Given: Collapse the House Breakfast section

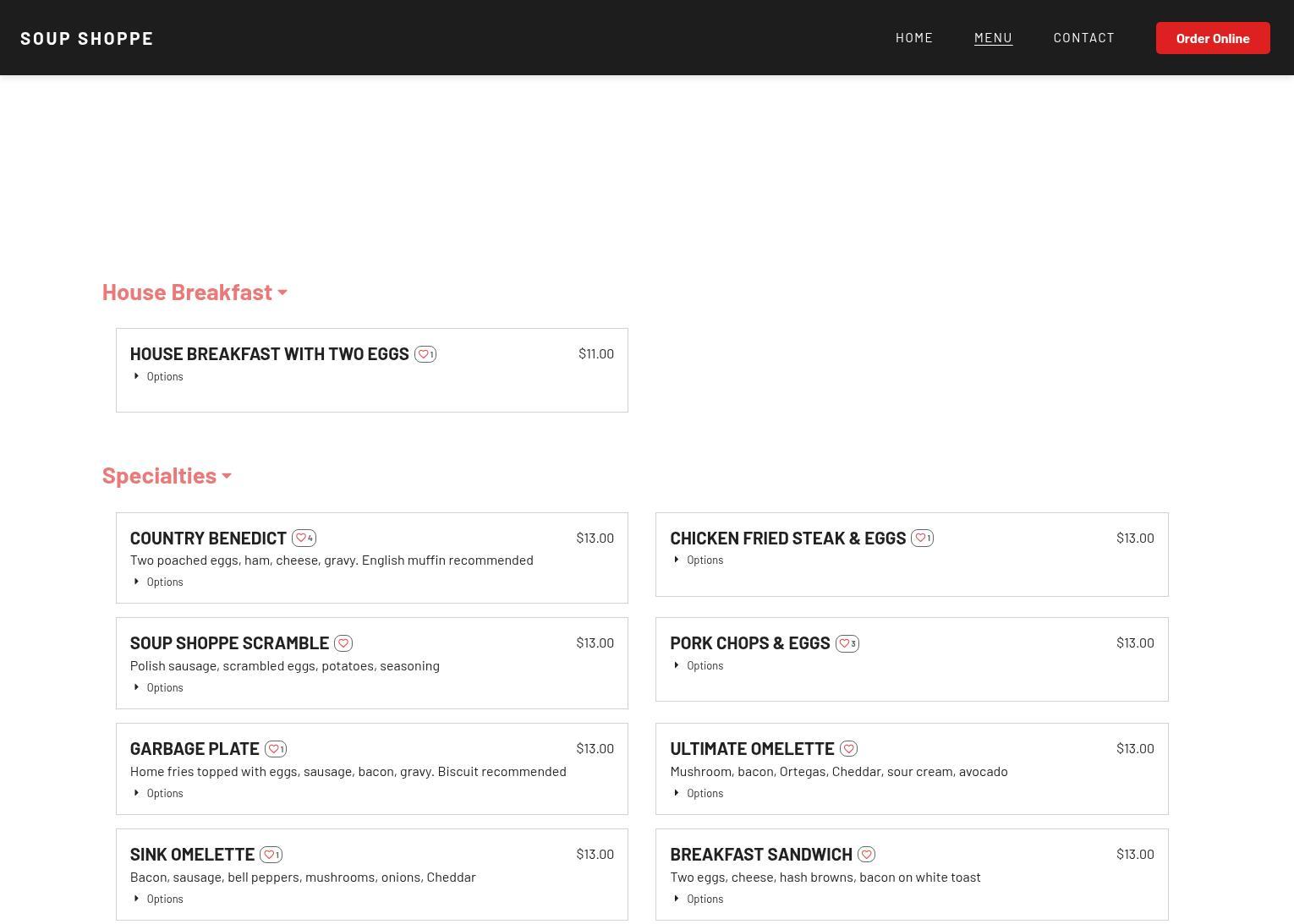Looking at the screenshot, I should pyautogui.click(x=195, y=293).
